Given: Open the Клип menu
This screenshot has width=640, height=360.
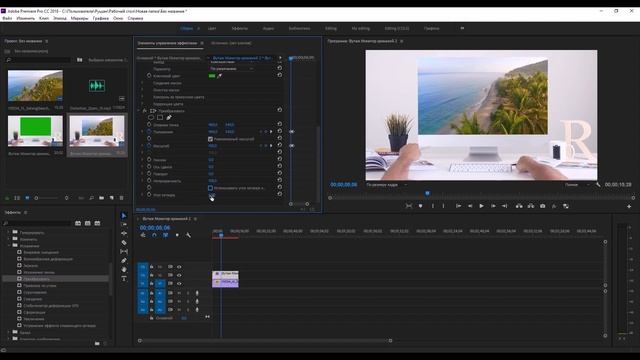Looking at the screenshot, I should click(x=44, y=18).
